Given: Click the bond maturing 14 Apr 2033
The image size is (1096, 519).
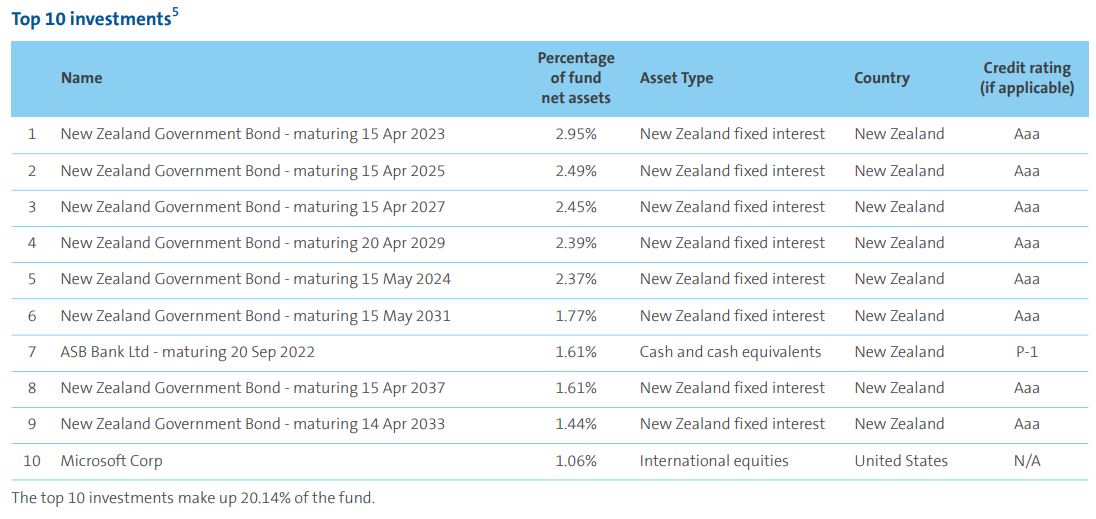Looking at the screenshot, I should click(x=252, y=425).
